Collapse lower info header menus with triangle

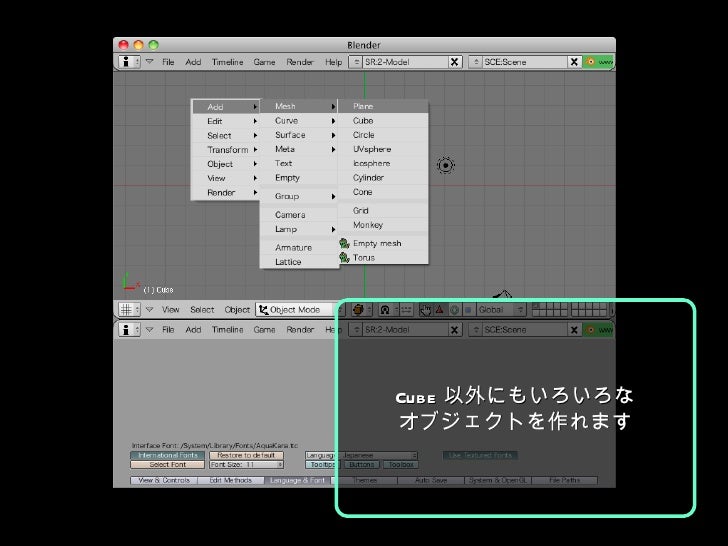(150, 329)
